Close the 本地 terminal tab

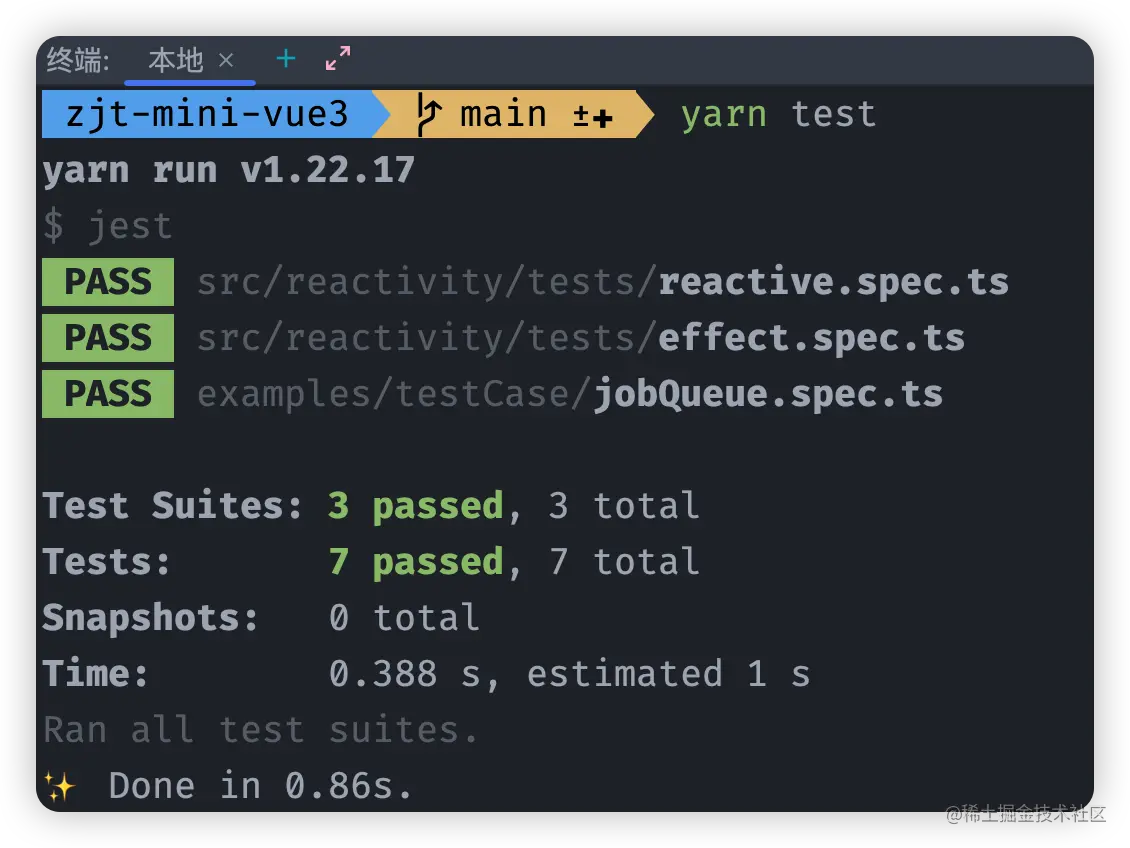pos(226,60)
